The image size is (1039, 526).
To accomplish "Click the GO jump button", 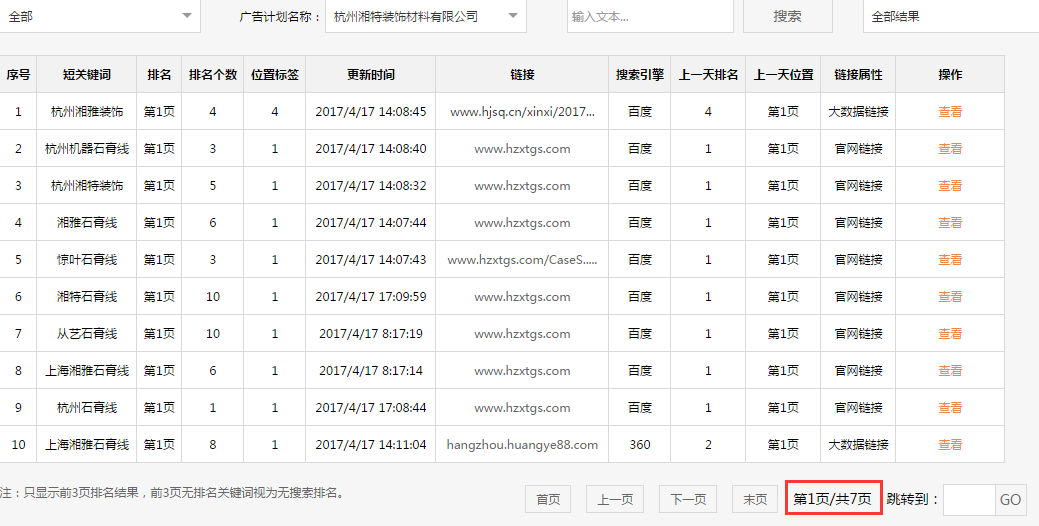I will 1011,499.
